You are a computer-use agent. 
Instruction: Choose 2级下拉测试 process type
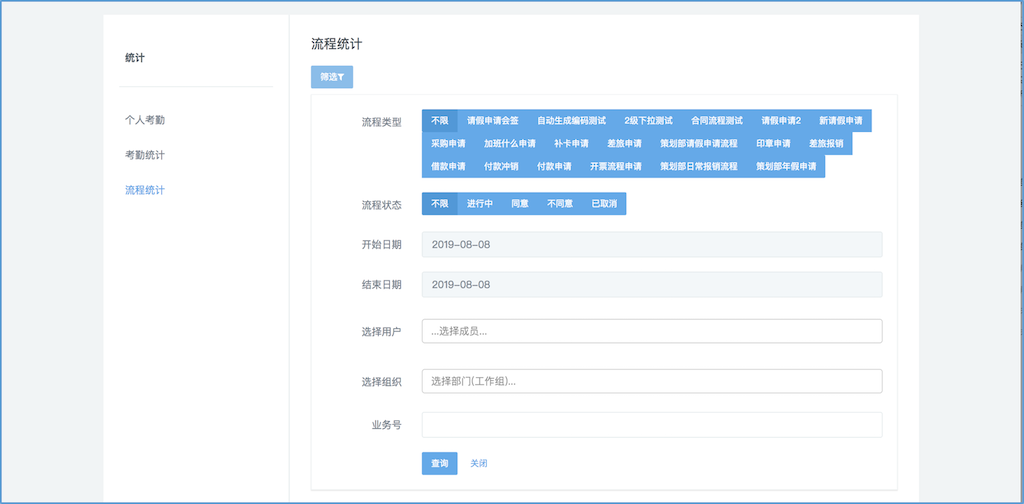648,121
